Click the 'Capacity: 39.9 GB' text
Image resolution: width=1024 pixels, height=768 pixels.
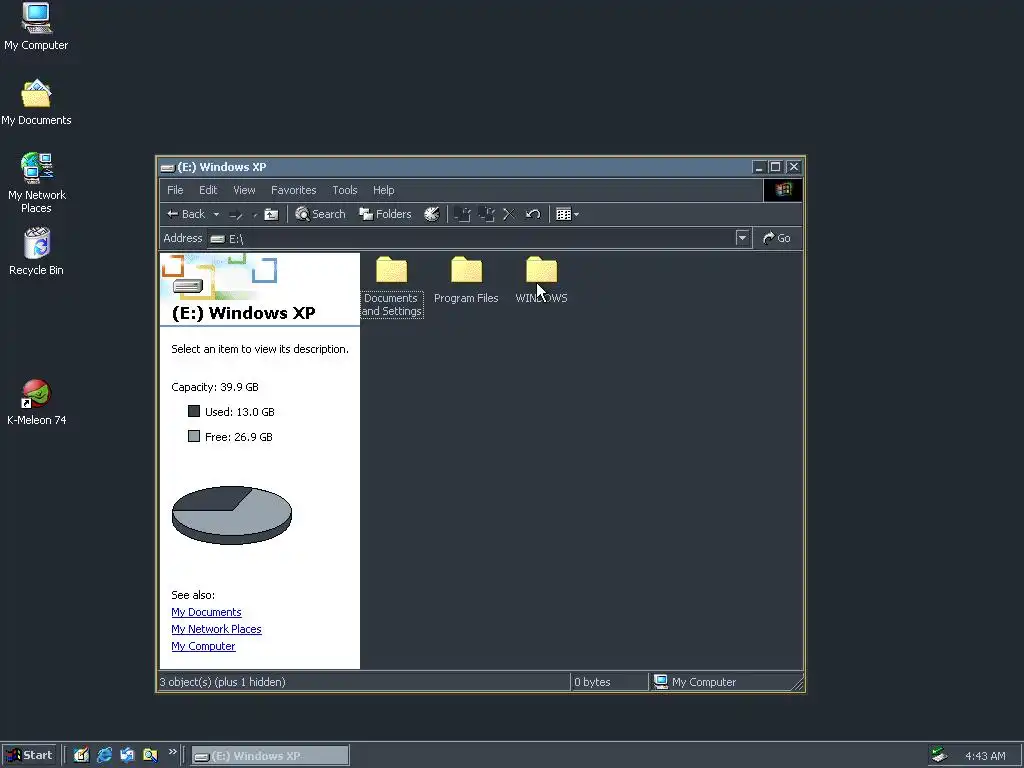215,387
